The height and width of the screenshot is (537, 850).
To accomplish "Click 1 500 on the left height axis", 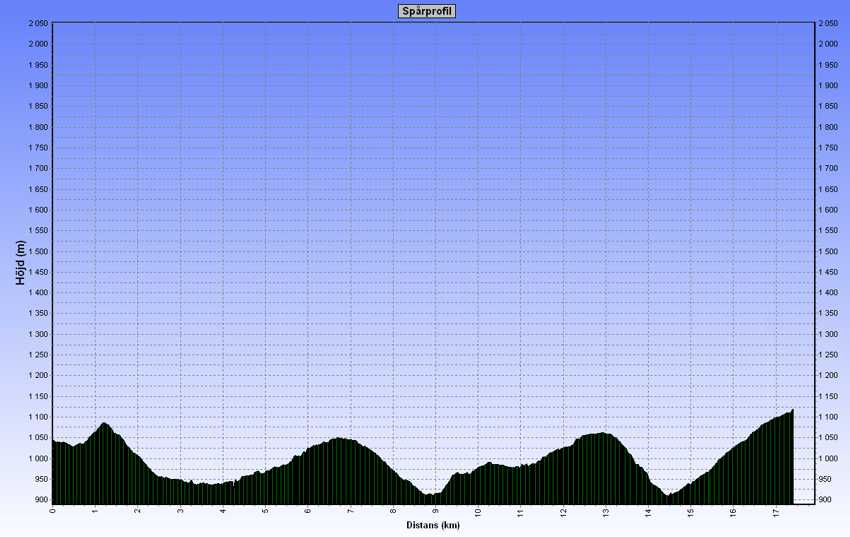I will tap(38, 251).
